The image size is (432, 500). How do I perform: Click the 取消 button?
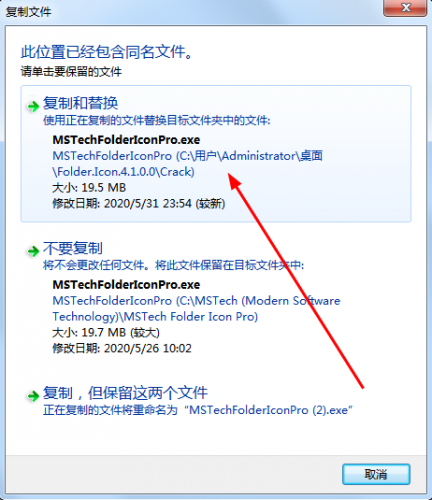pyautogui.click(x=376, y=474)
